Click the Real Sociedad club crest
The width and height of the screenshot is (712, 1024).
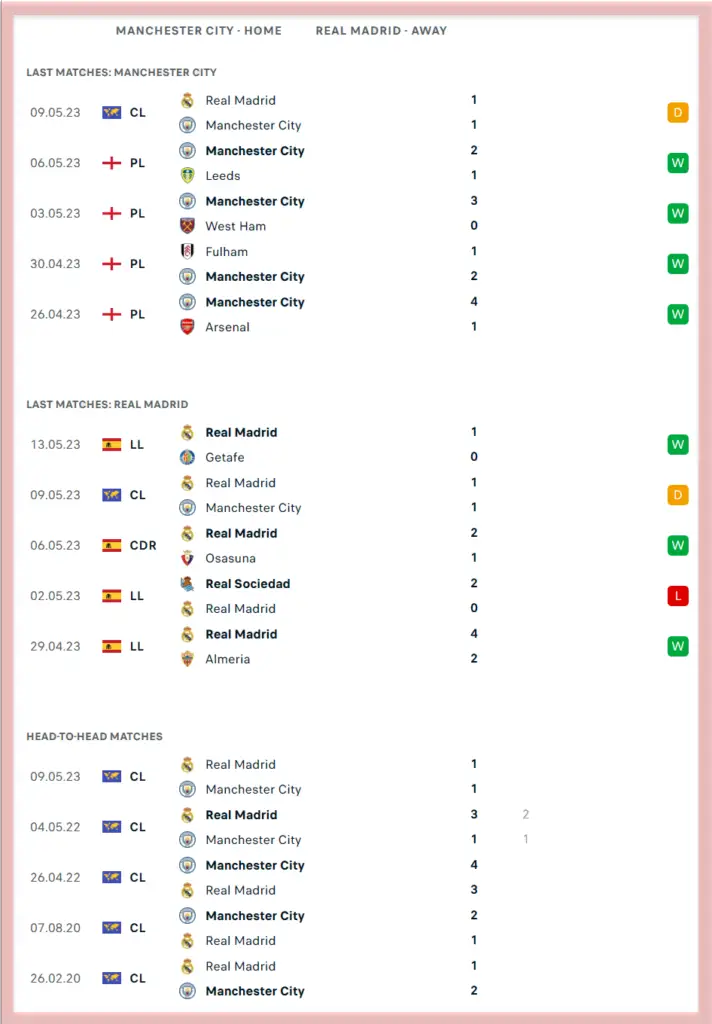pos(187,584)
